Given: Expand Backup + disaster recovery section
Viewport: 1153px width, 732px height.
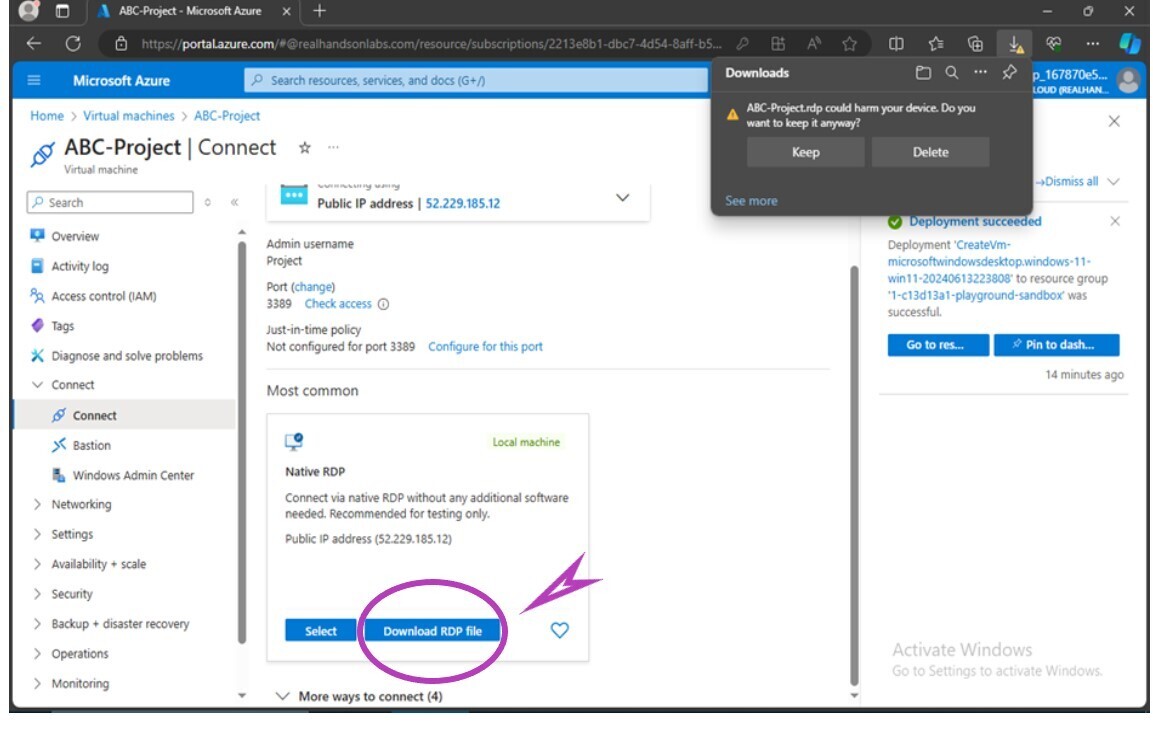Looking at the screenshot, I should click(x=37, y=624).
